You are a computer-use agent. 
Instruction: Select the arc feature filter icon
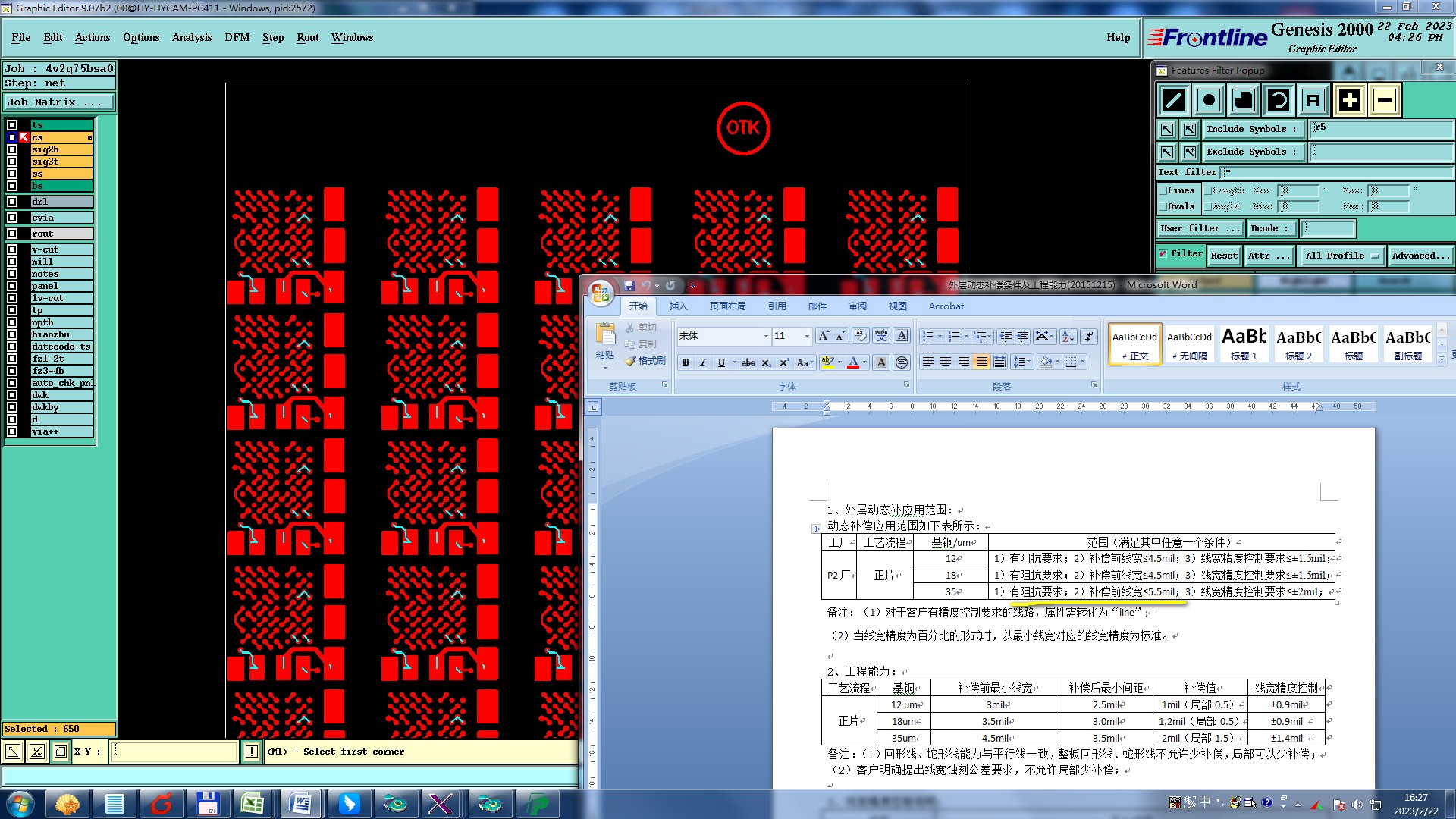(1279, 100)
